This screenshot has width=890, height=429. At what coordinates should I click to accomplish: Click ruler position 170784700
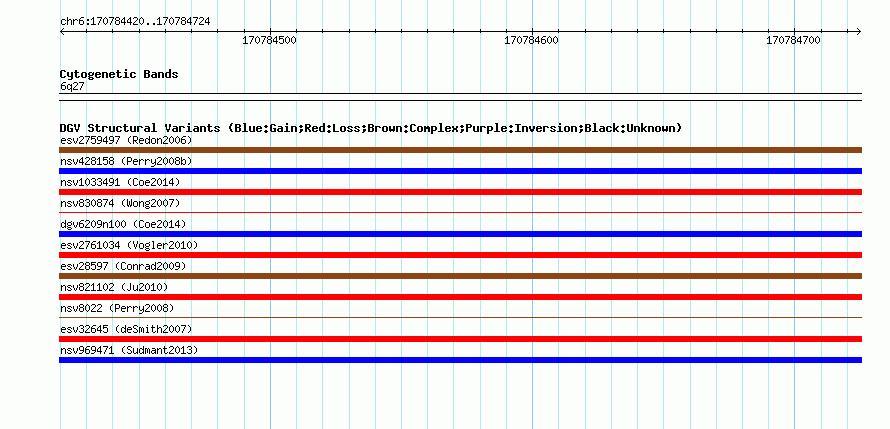[x=794, y=40]
